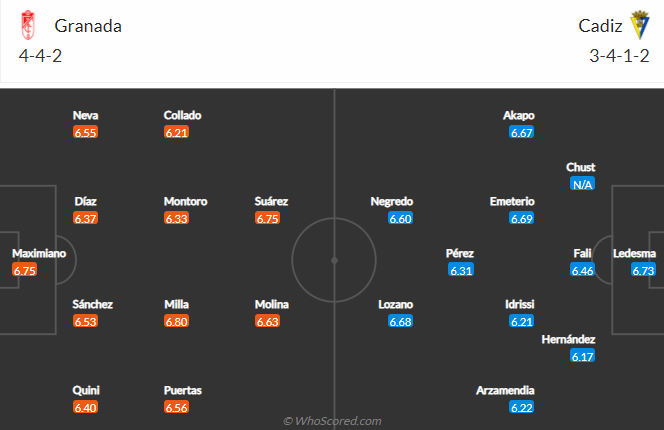The width and height of the screenshot is (664, 430).
Task: Select Suárez's 6.75 rating badge
Action: [267, 219]
